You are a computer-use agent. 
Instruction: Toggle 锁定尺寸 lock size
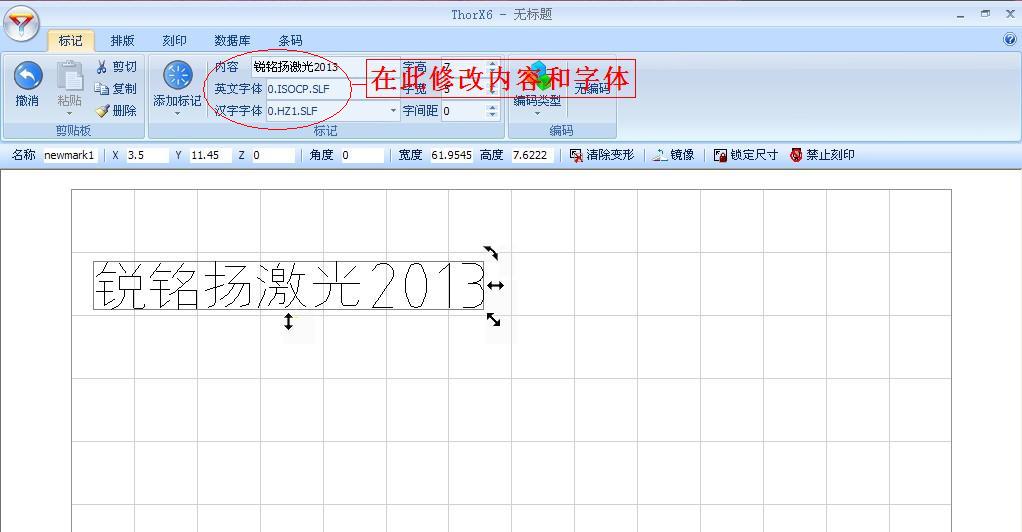pyautogui.click(x=720, y=155)
